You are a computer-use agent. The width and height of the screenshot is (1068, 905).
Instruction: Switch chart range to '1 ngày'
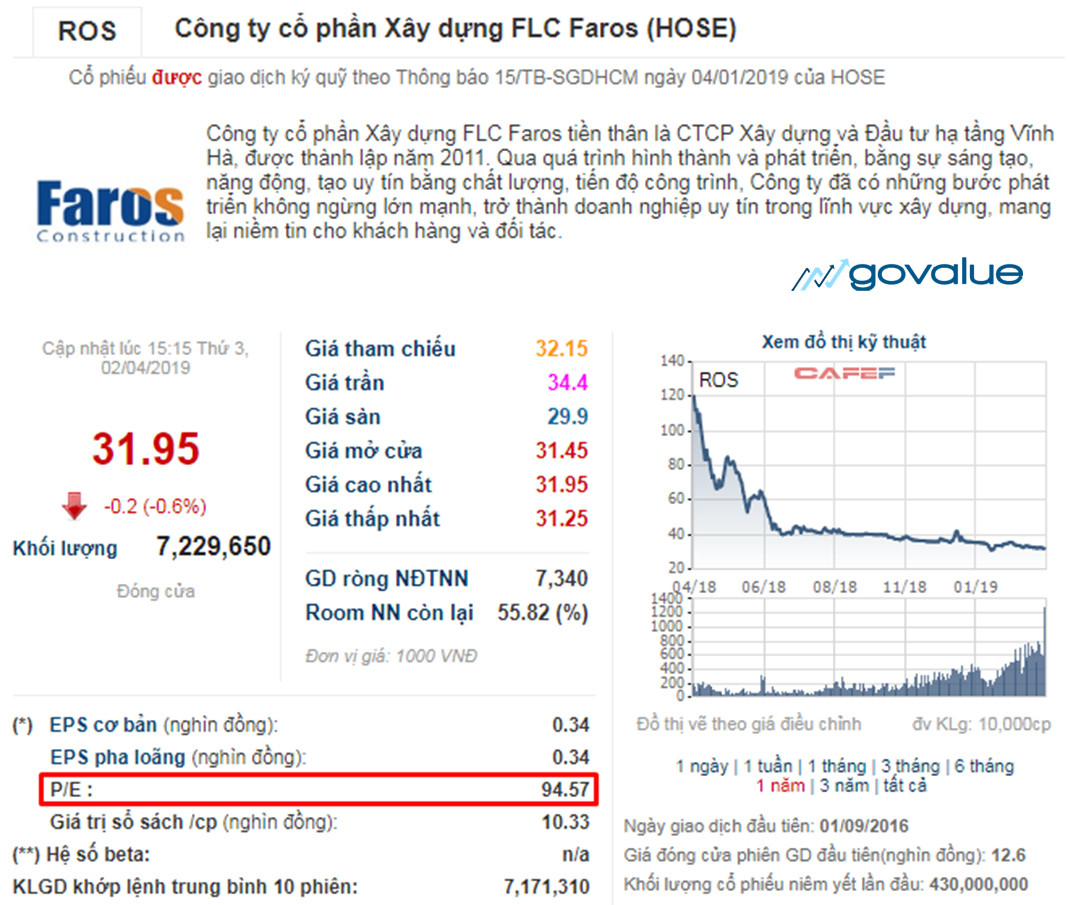702,767
